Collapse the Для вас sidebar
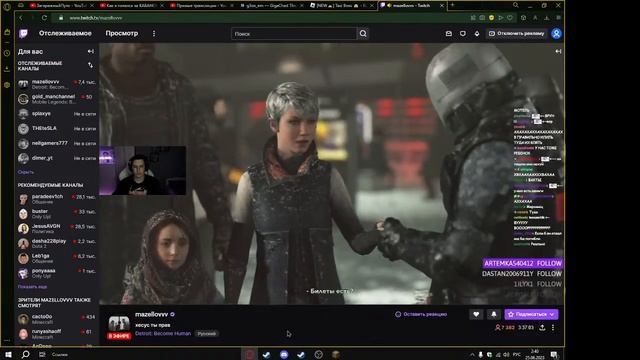The height and width of the screenshot is (360, 640). pos(91,51)
